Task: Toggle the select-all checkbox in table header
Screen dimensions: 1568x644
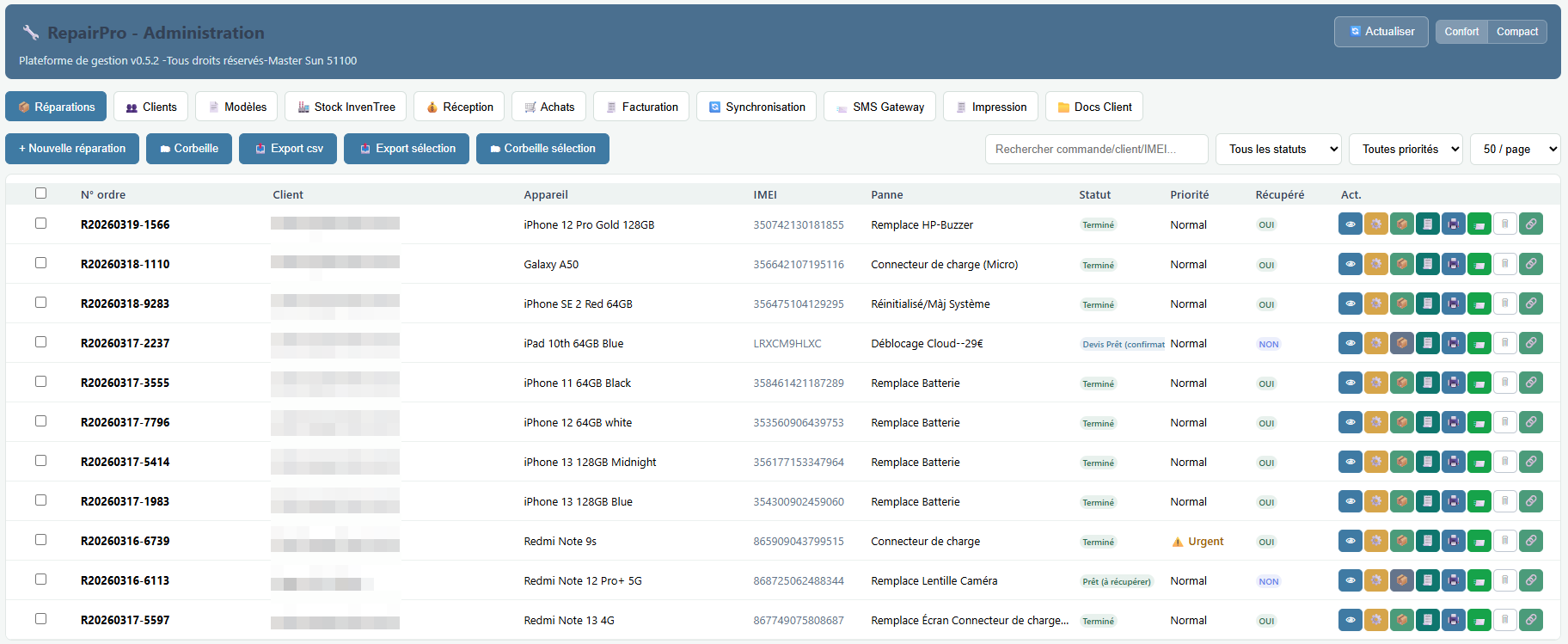Action: coord(40,193)
